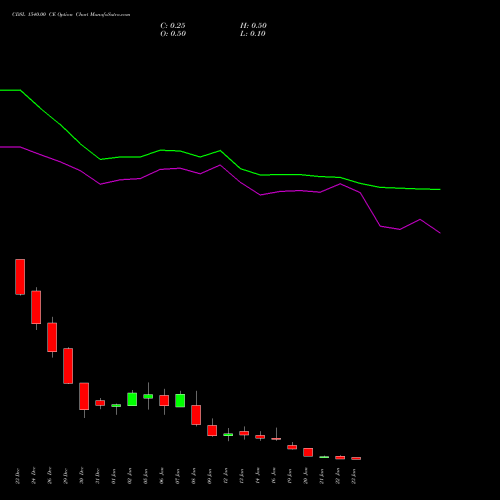Click the 30 Dec date label
Screen dimensions: 500x500
82,476
